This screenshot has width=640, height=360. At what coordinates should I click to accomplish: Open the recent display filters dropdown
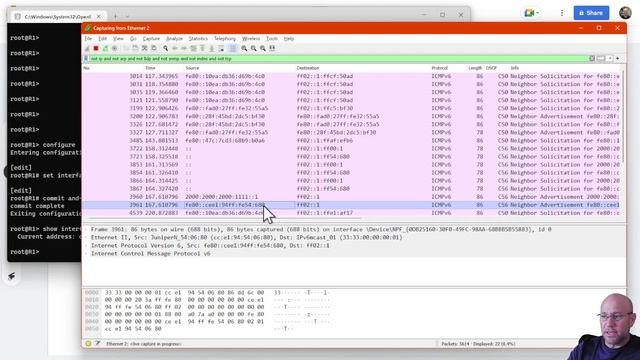coord(610,59)
